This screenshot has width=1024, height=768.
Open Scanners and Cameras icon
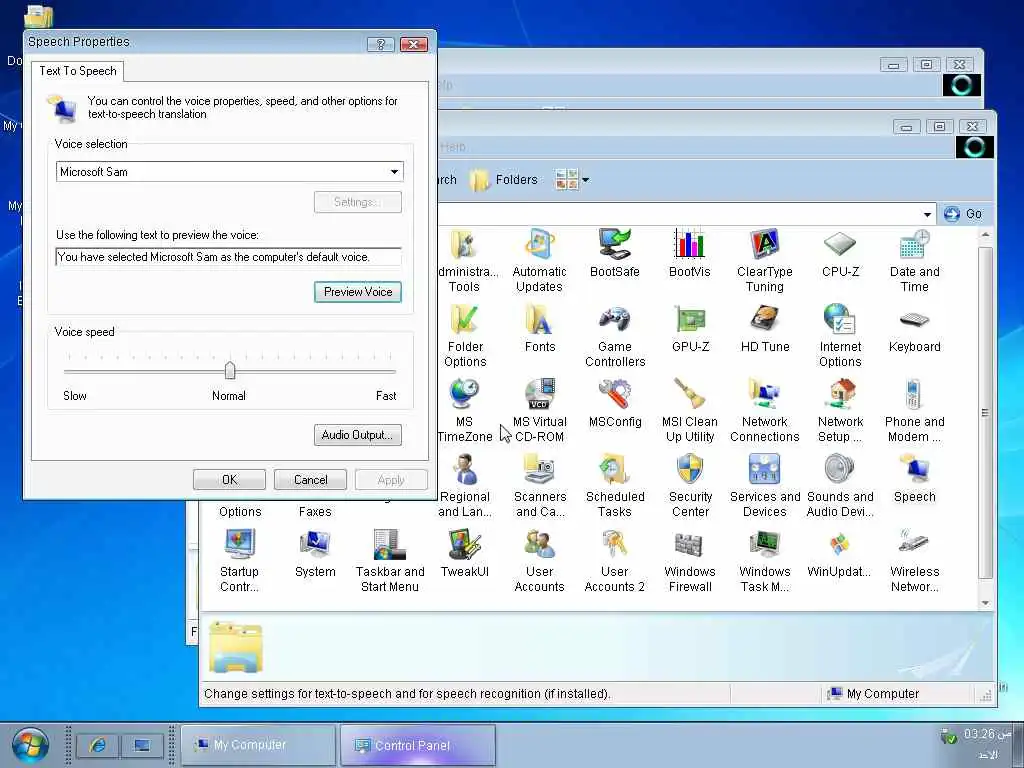click(x=539, y=486)
